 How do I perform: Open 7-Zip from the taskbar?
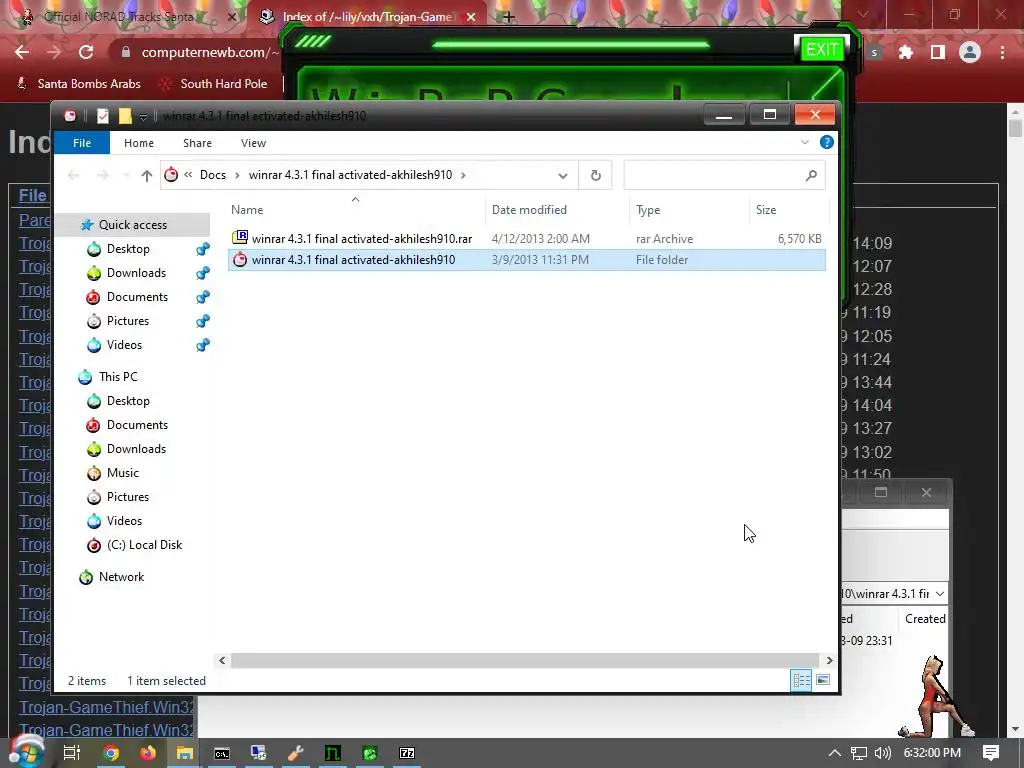pyautogui.click(x=407, y=753)
